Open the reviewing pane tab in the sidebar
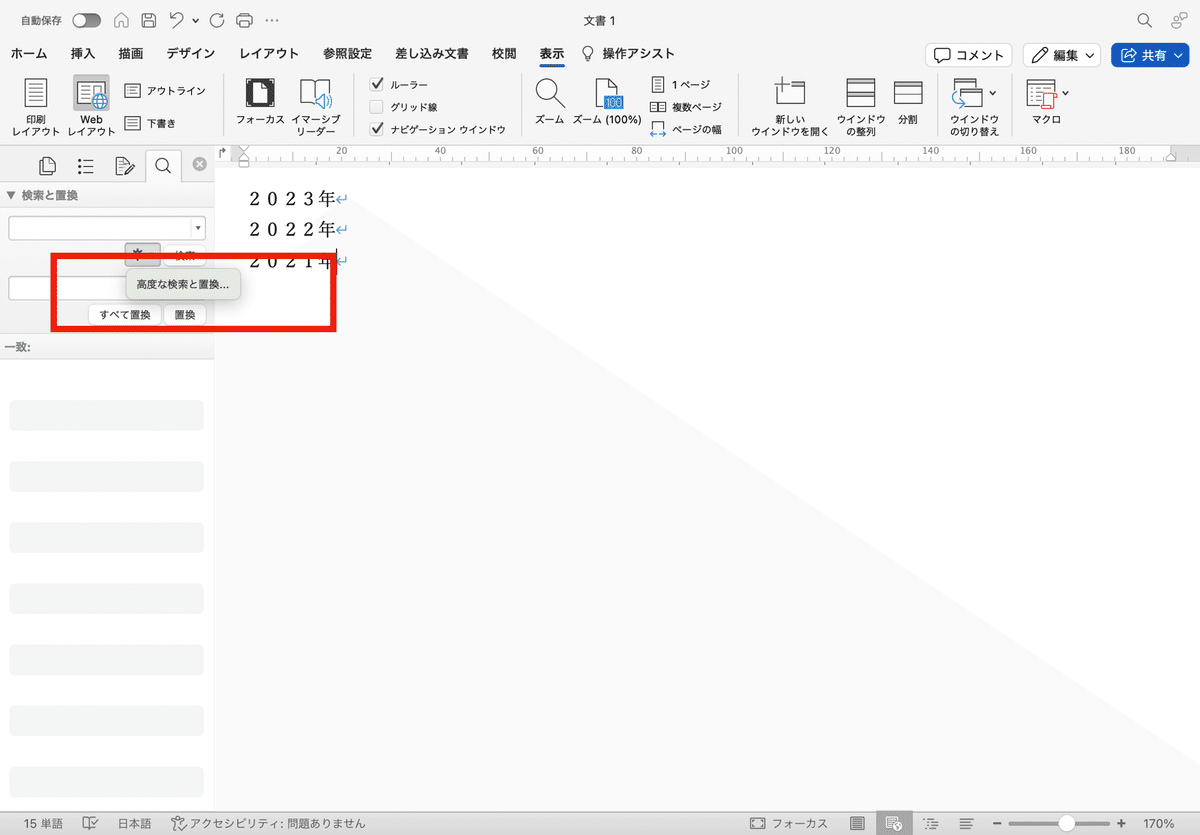This screenshot has height=835, width=1200. (124, 166)
